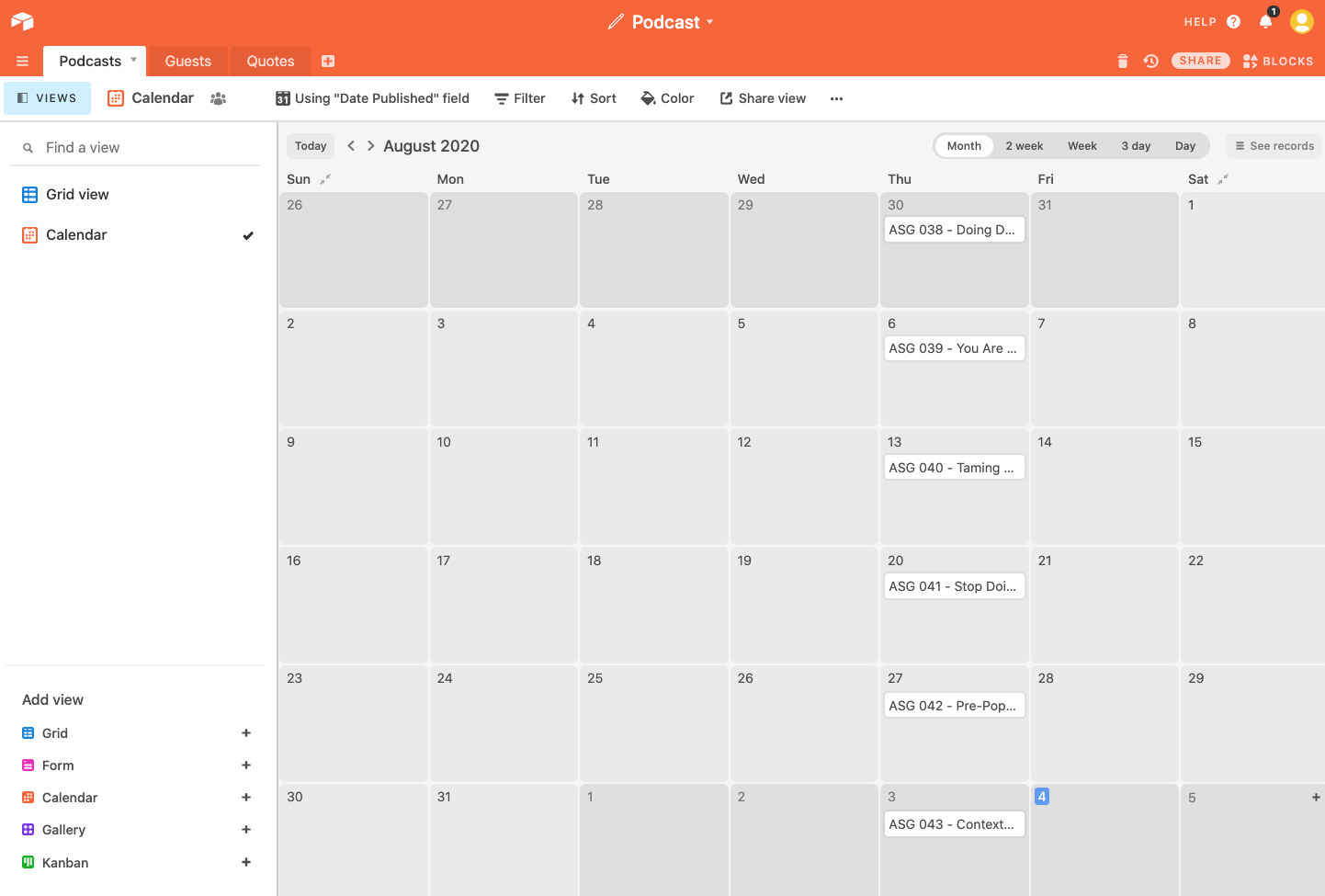Screen dimensions: 1325x896
Task: Open the ASG 040 - Taming record
Action: [954, 467]
